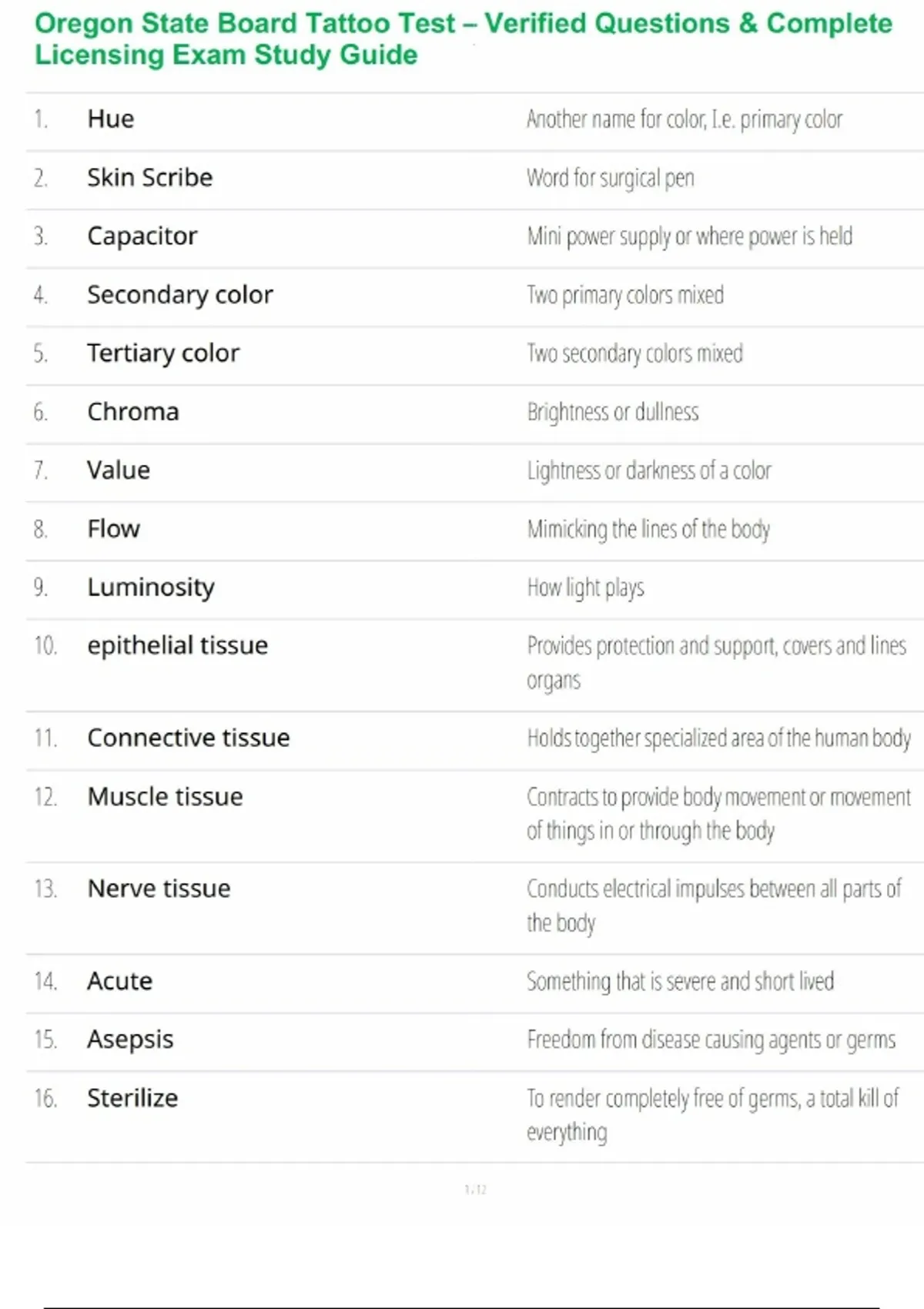Select the "Luminosity" term

(151, 588)
